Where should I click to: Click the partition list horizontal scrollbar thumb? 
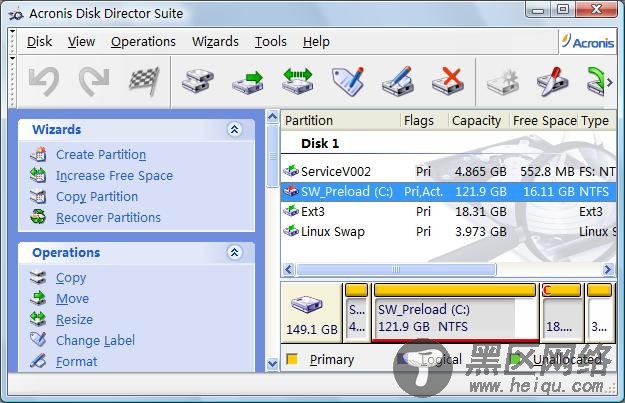coord(396,270)
